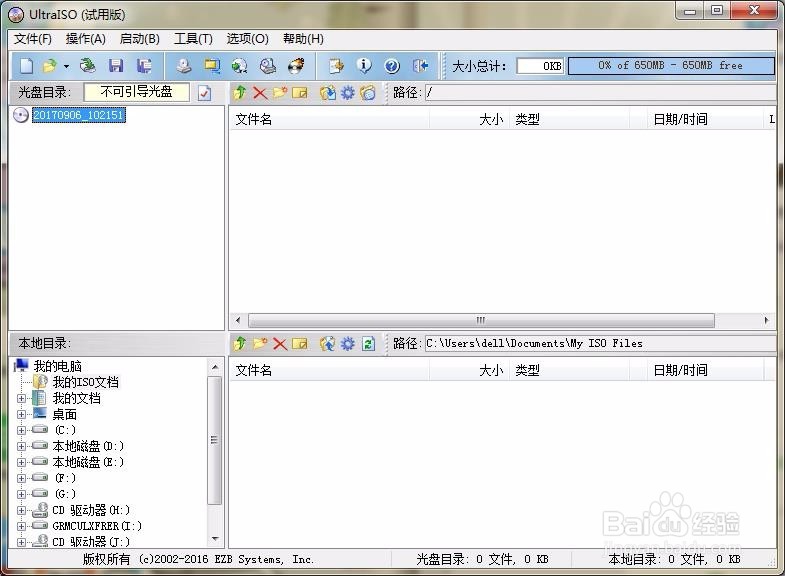785x576 pixels.
Task: Expand the 本地磁盘 (D:) node
Action: tap(22, 446)
